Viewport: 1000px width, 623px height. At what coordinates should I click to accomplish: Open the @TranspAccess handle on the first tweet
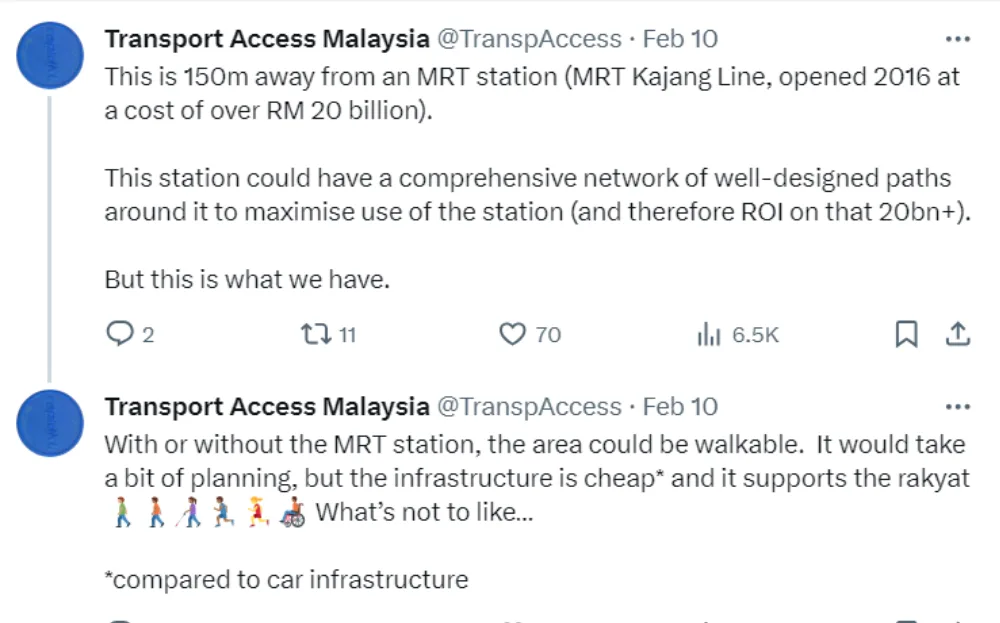tap(529, 39)
